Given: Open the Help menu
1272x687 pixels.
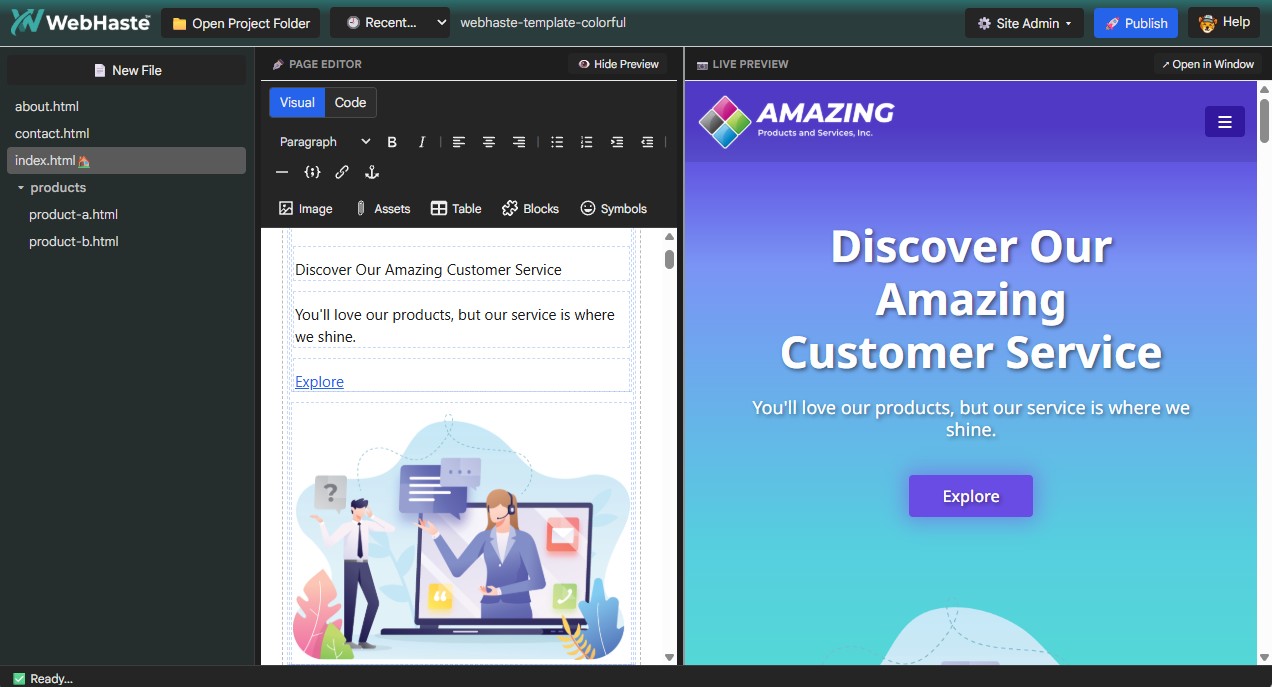Looking at the screenshot, I should 1224,22.
